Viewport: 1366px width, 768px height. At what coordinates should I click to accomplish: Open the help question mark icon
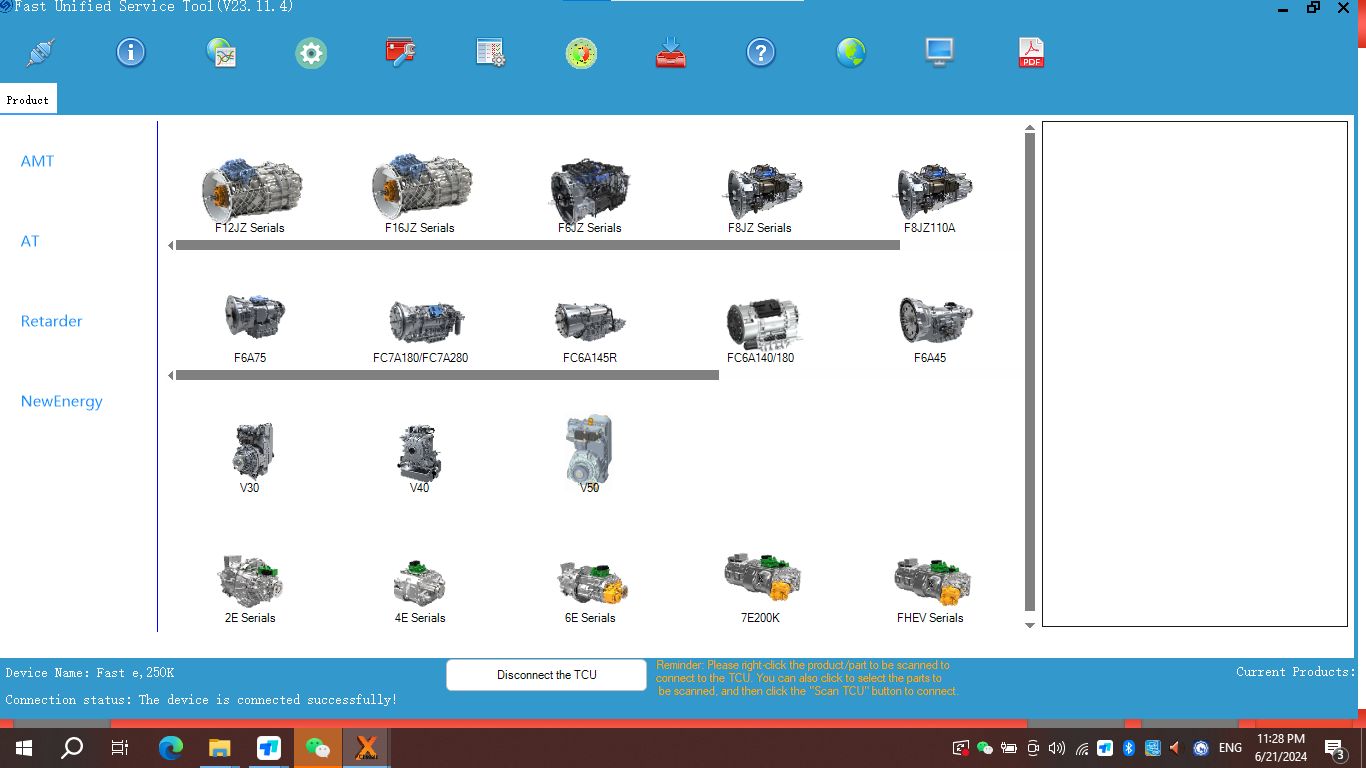click(760, 52)
